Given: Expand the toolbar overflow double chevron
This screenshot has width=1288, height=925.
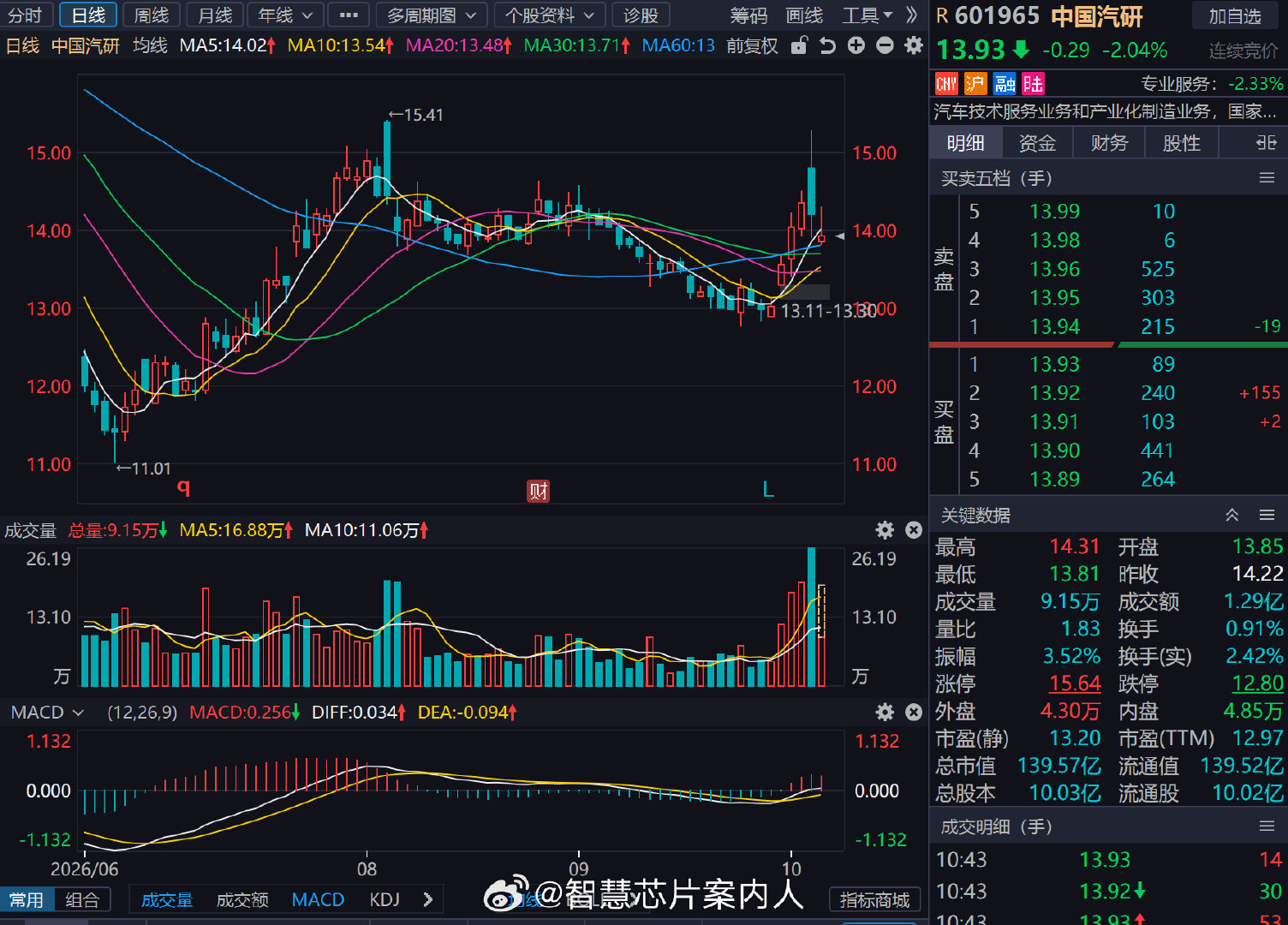Looking at the screenshot, I should (912, 15).
